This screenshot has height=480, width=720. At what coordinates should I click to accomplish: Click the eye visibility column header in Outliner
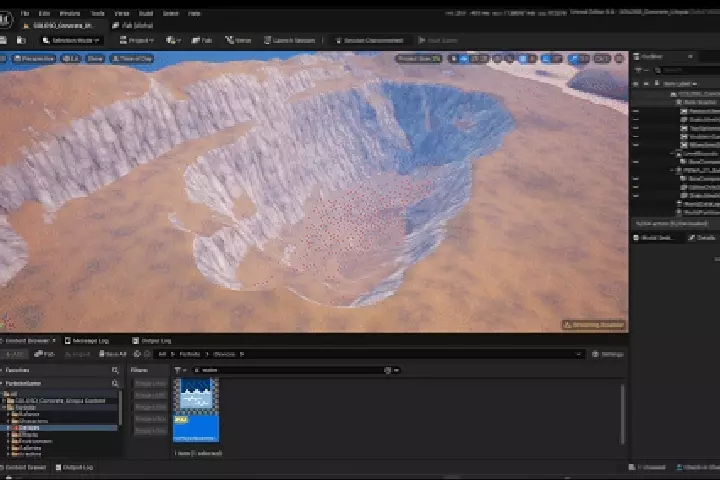tap(636, 84)
